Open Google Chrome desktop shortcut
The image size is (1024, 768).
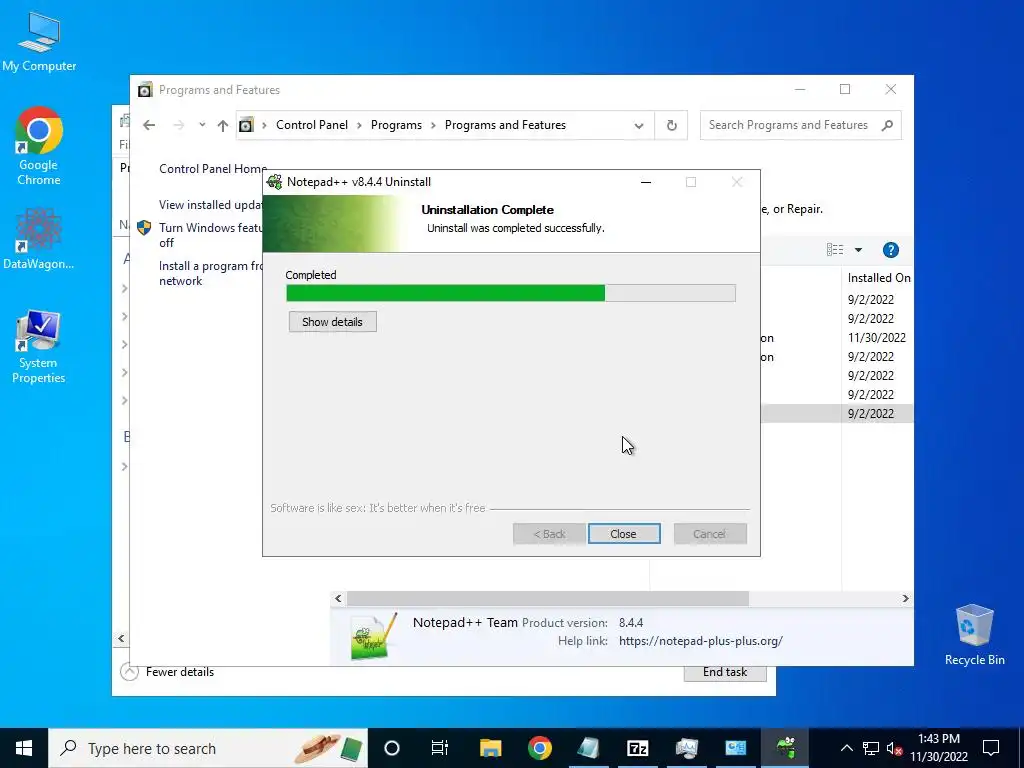pos(39,146)
